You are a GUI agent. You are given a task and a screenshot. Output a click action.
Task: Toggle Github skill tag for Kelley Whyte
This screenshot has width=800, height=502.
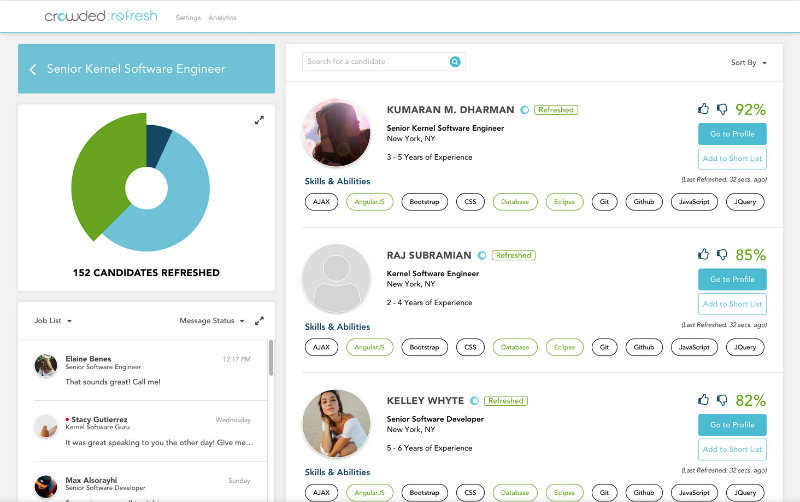pyautogui.click(x=644, y=493)
